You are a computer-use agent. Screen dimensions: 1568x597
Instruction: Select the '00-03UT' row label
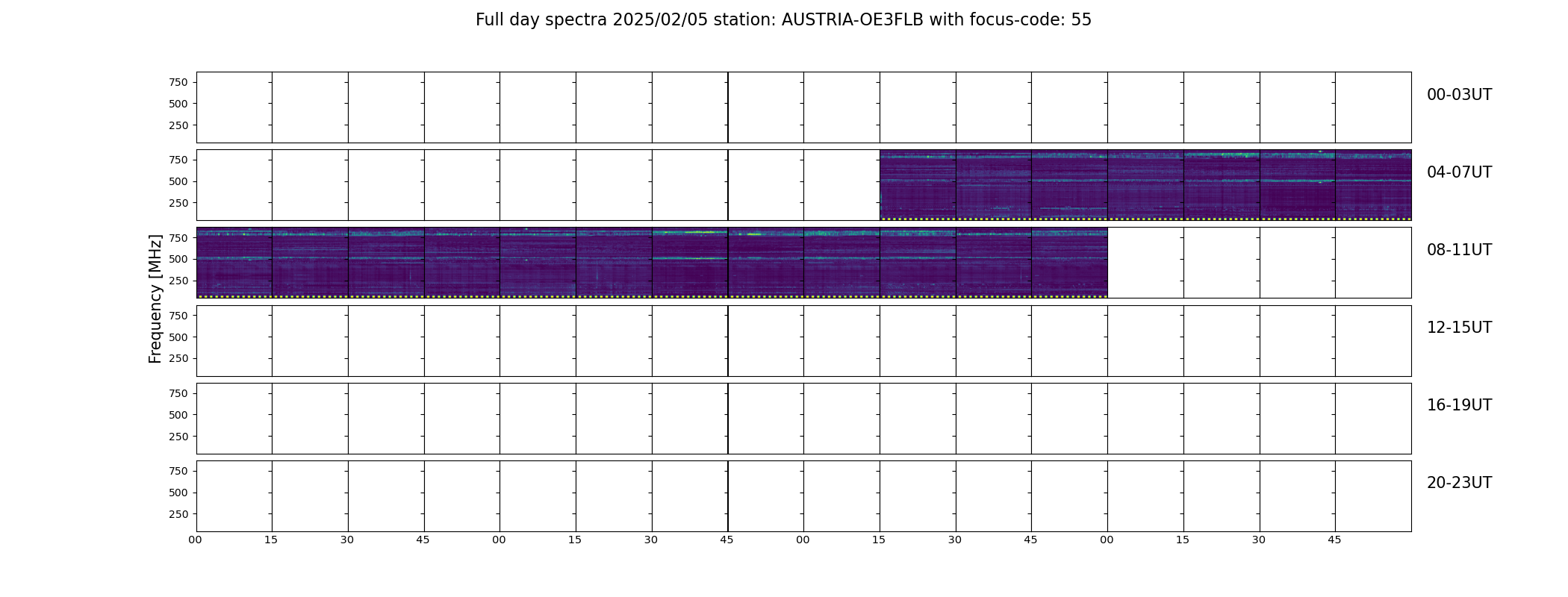(x=1459, y=95)
